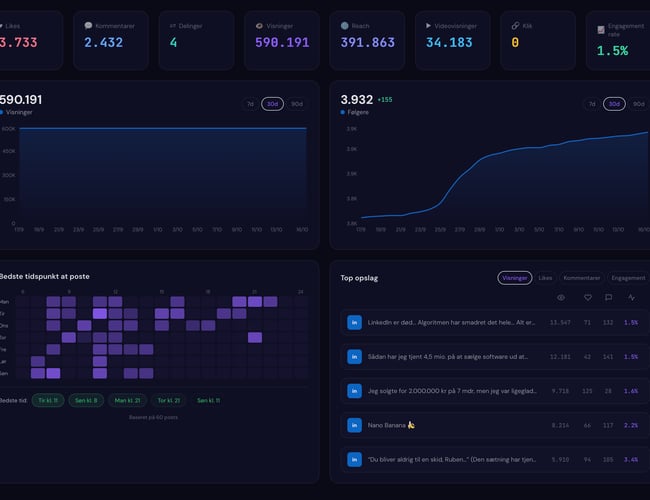Image resolution: width=650 pixels, height=500 pixels.
Task: Click 1.6% engagement of 'Jeg solgte for' post
Action: 631,391
